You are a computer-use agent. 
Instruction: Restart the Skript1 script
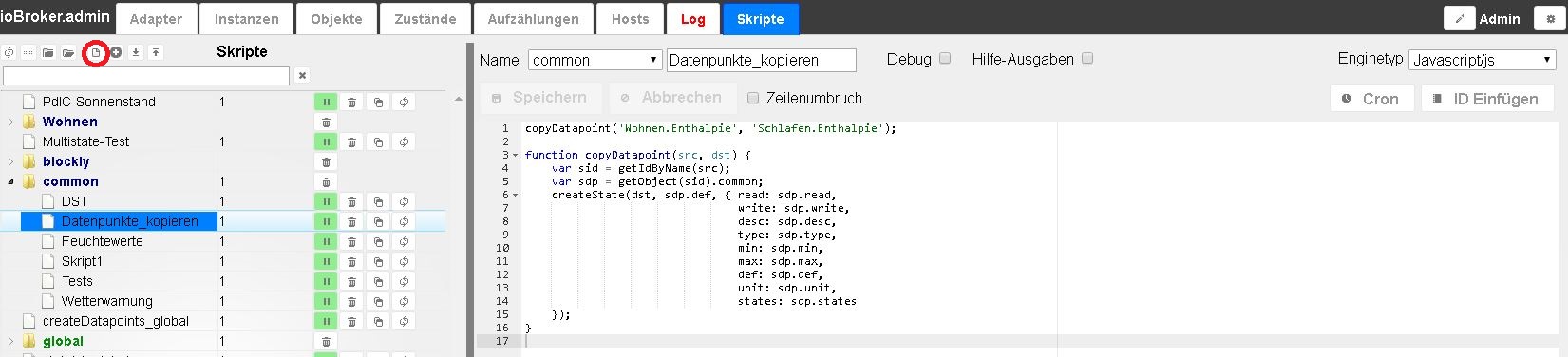coord(405,261)
